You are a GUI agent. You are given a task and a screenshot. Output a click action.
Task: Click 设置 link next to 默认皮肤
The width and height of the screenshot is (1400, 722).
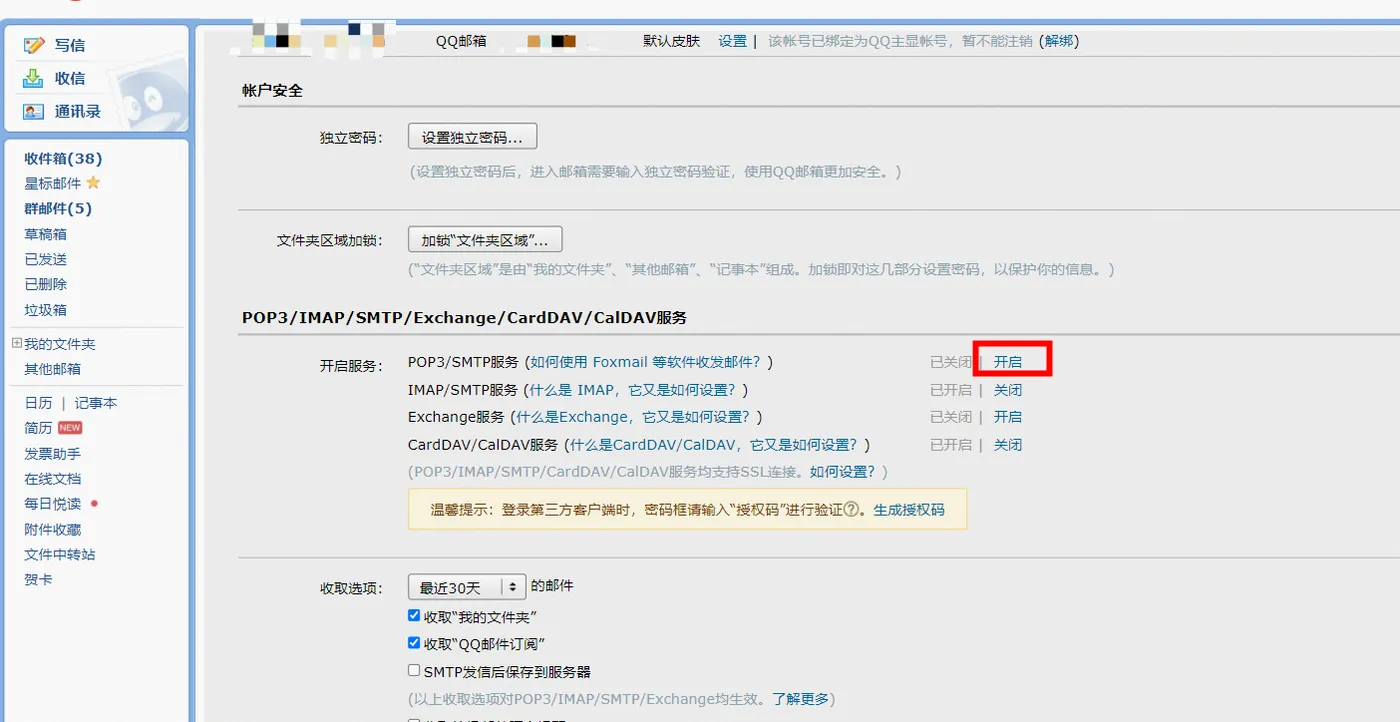coord(733,41)
